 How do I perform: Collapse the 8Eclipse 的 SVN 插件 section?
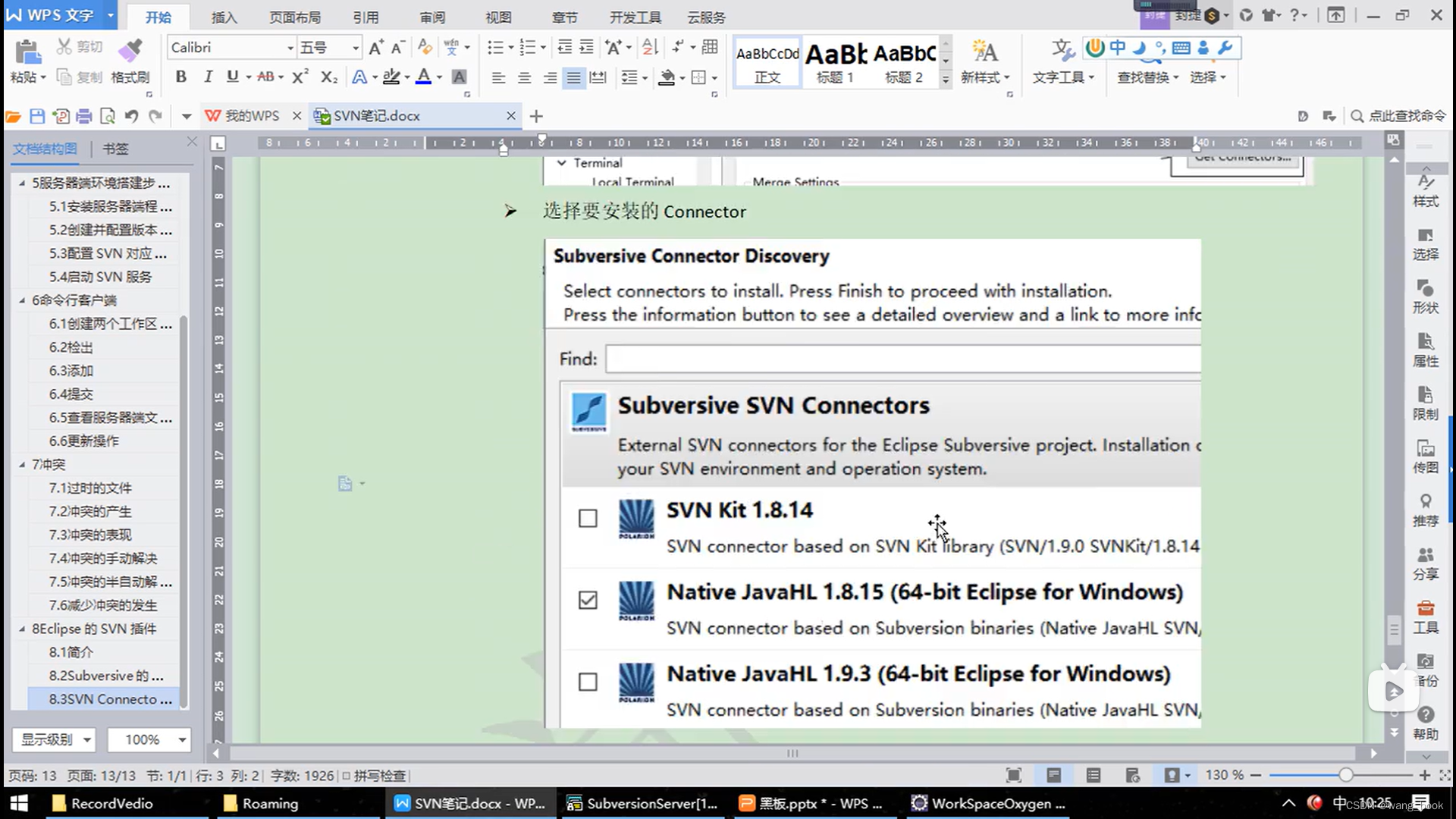[x=22, y=629]
